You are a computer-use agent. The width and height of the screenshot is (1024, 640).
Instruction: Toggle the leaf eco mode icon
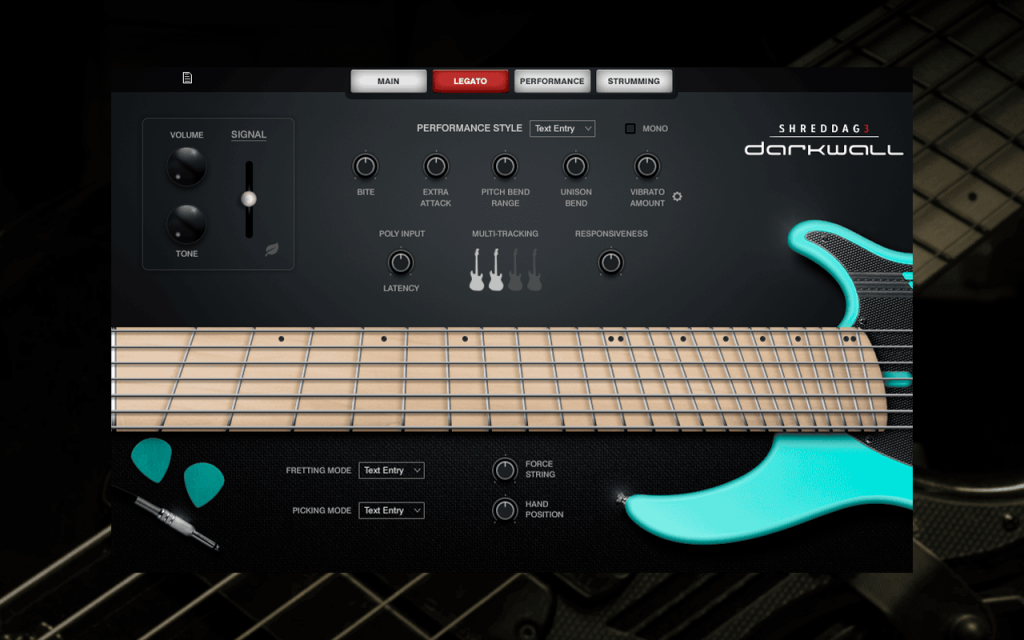pyautogui.click(x=272, y=249)
